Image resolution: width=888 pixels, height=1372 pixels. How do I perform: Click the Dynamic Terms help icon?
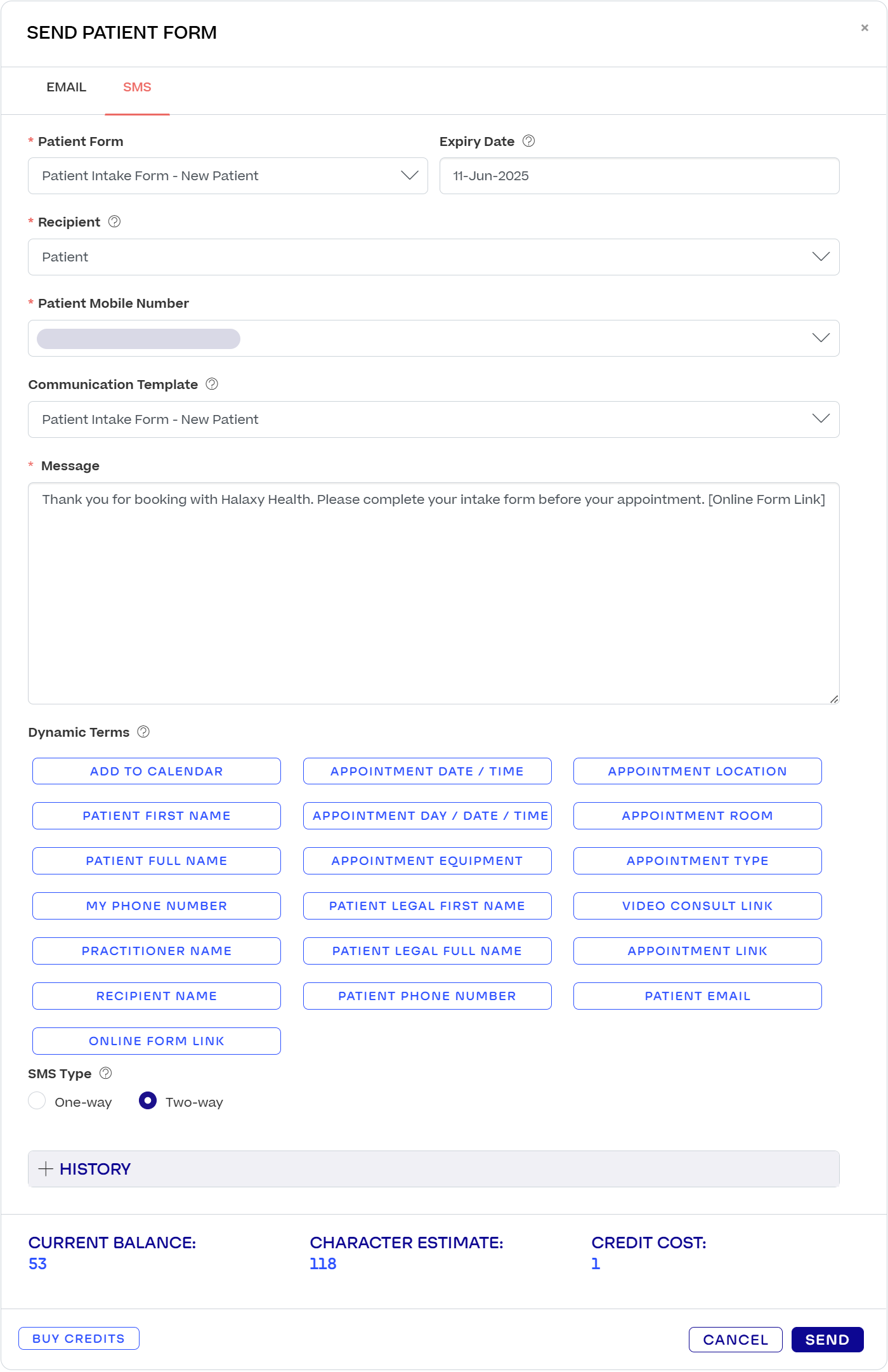coord(143,732)
